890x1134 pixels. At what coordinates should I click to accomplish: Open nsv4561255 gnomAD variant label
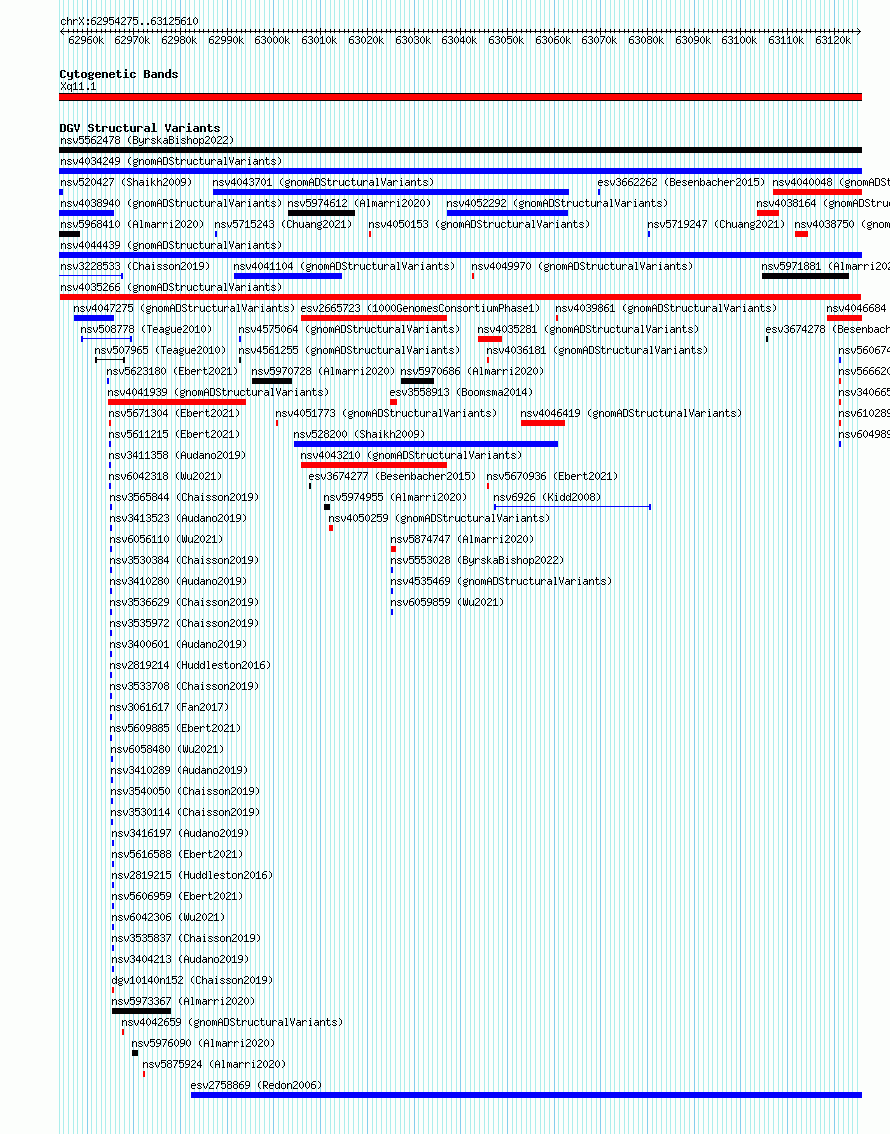tap(348, 350)
